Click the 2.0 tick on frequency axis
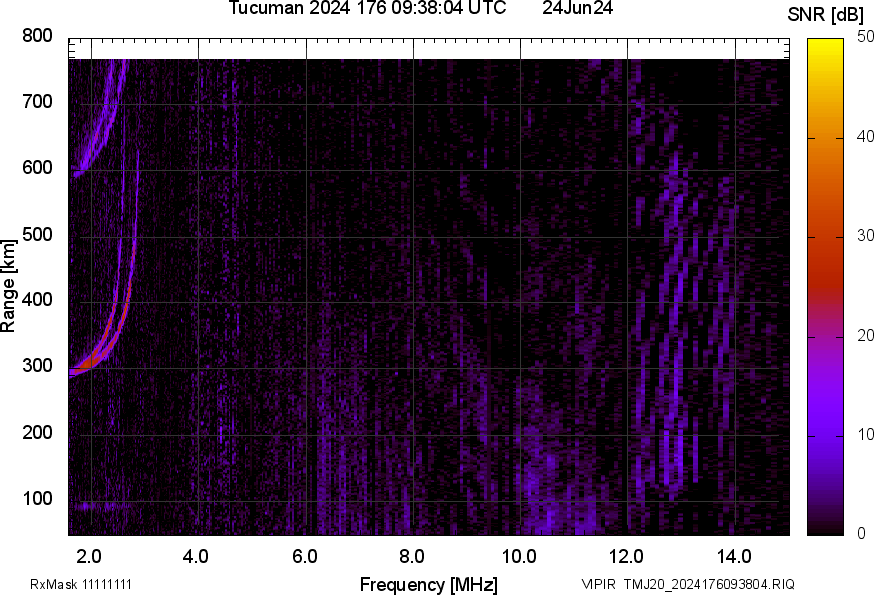 pyautogui.click(x=89, y=555)
